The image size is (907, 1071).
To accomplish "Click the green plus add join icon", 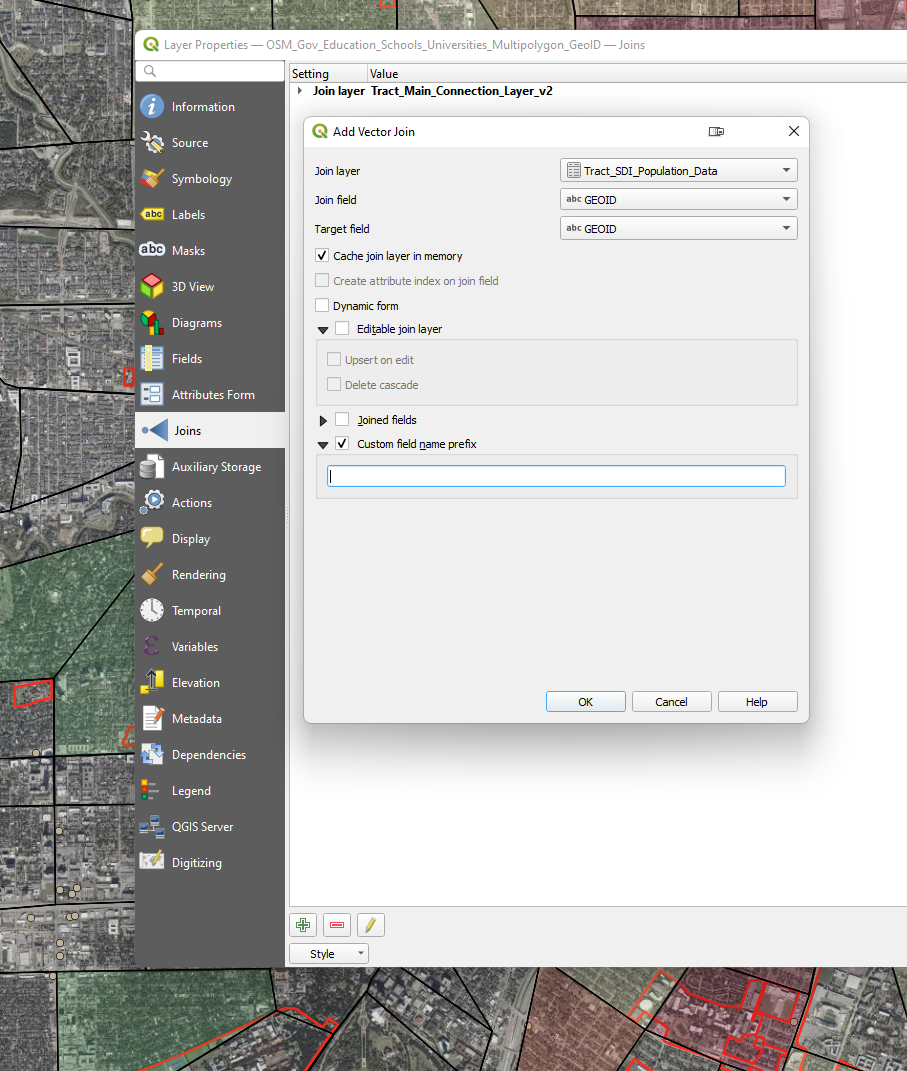I will coord(303,925).
